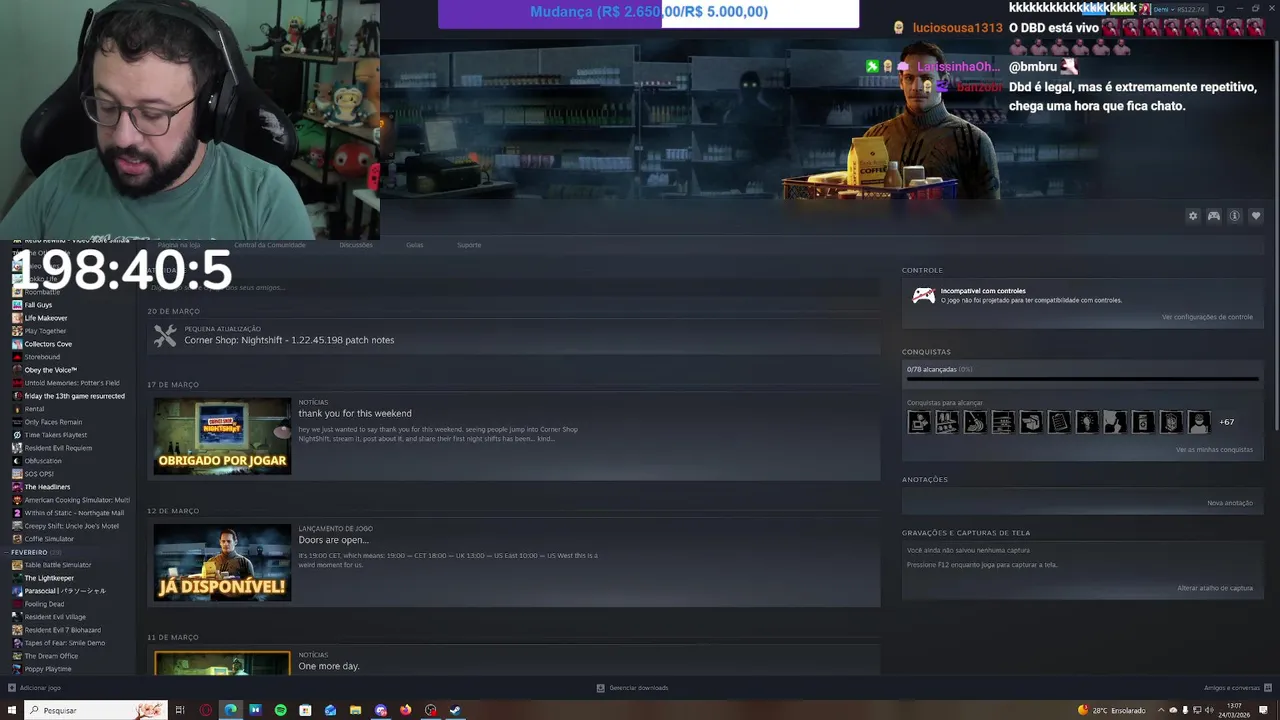Select Only Faces Remain in library
The height and width of the screenshot is (720, 1280).
point(53,422)
